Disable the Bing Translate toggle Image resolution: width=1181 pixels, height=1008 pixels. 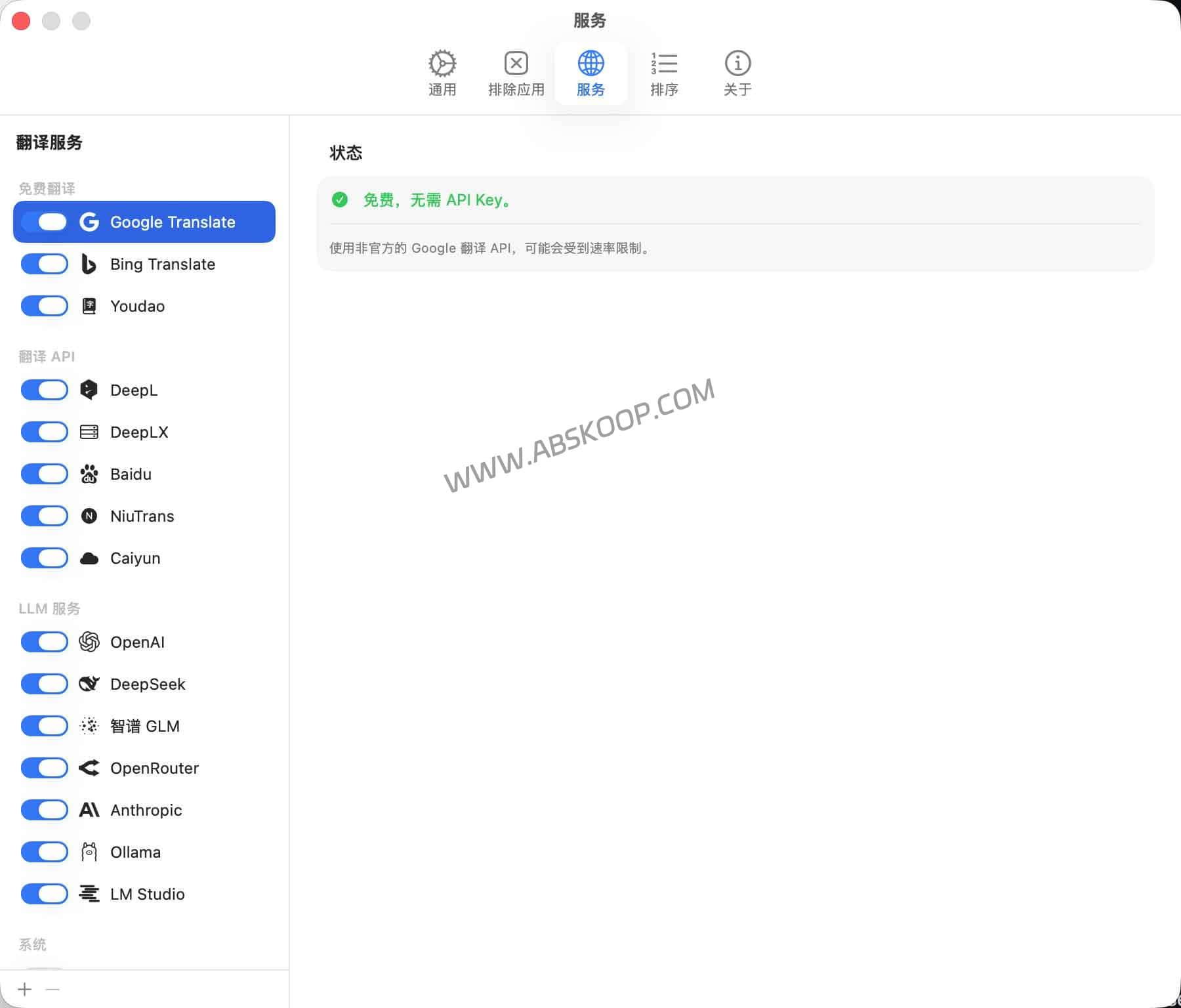point(44,264)
